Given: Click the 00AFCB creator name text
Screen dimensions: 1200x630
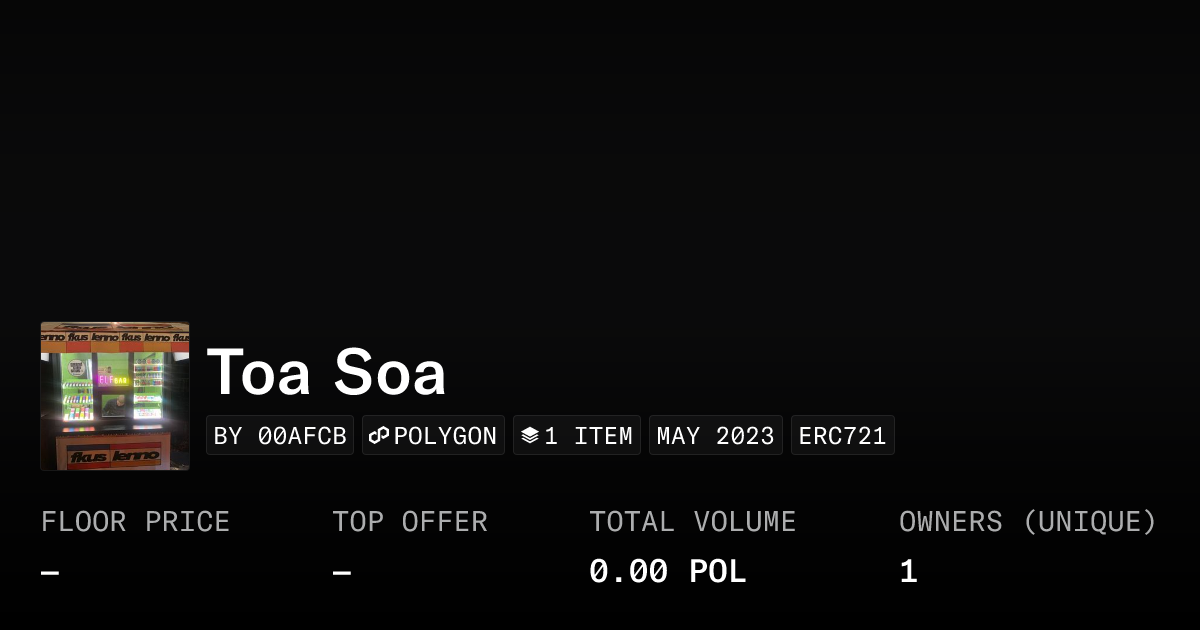Looking at the screenshot, I should [x=303, y=435].
